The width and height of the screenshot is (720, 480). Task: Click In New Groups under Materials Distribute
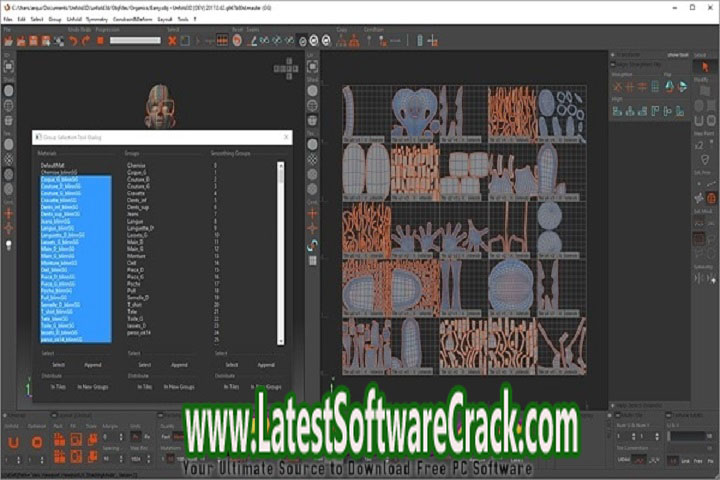93,386
